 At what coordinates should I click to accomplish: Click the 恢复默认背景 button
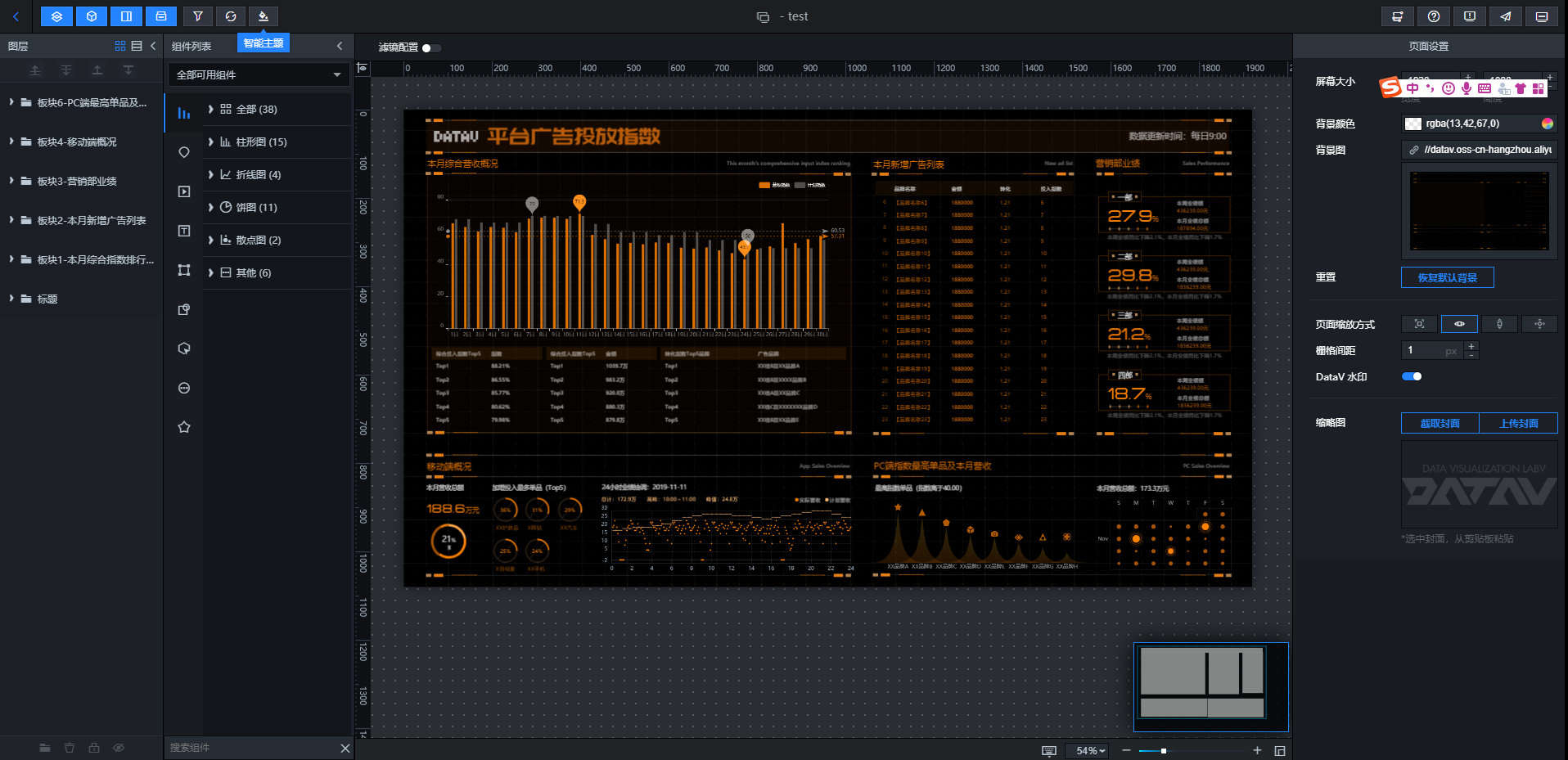(x=1447, y=277)
